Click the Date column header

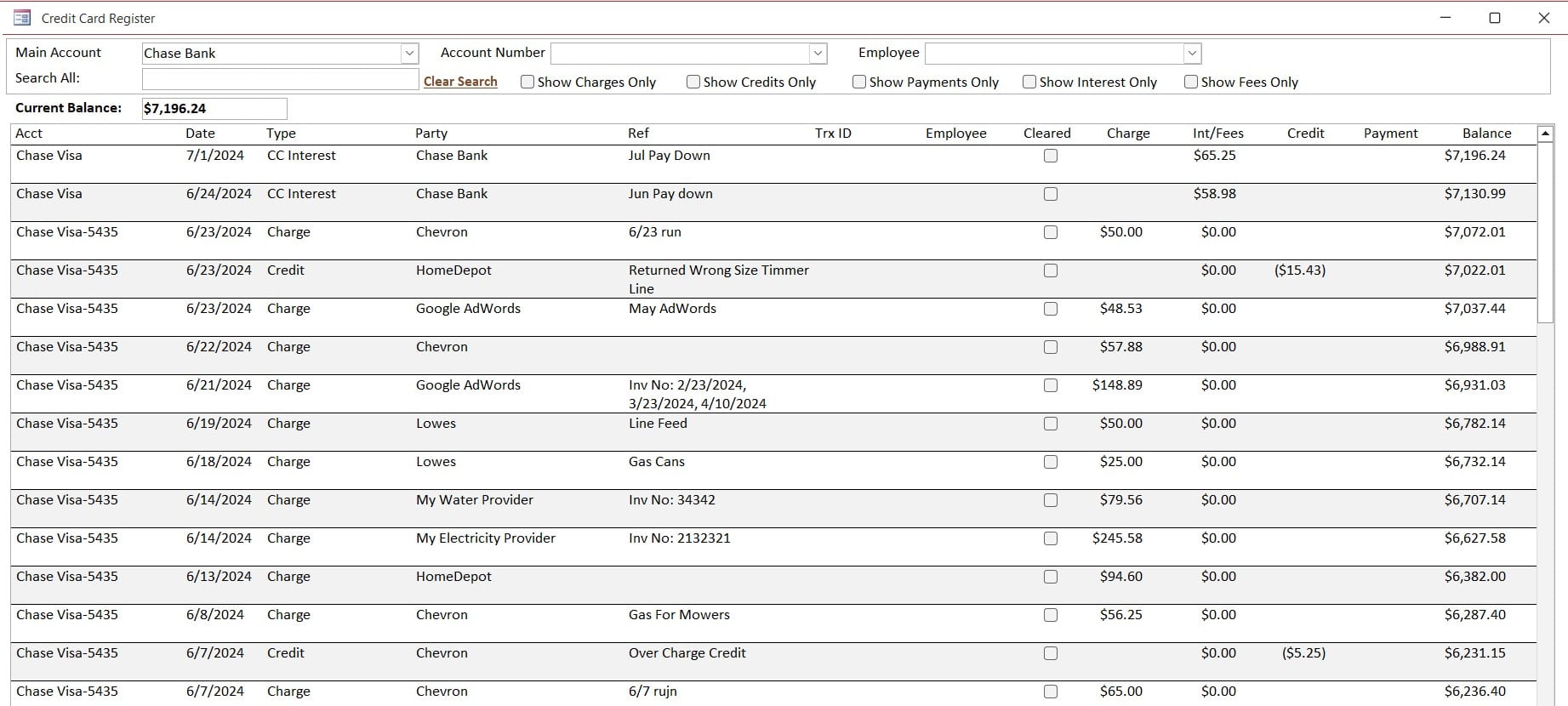tap(200, 134)
